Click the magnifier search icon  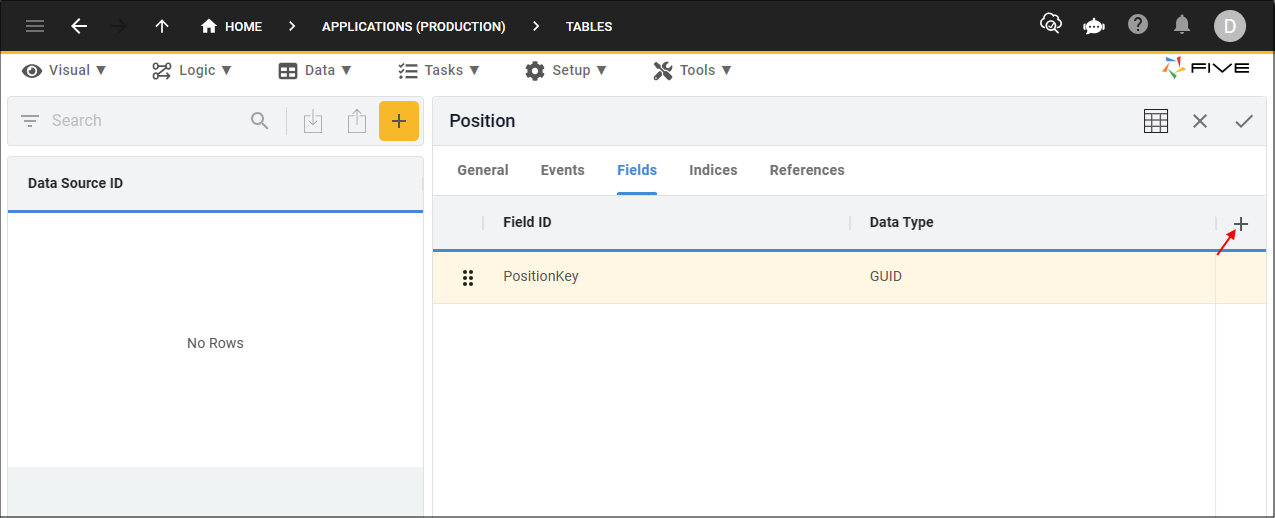click(260, 121)
